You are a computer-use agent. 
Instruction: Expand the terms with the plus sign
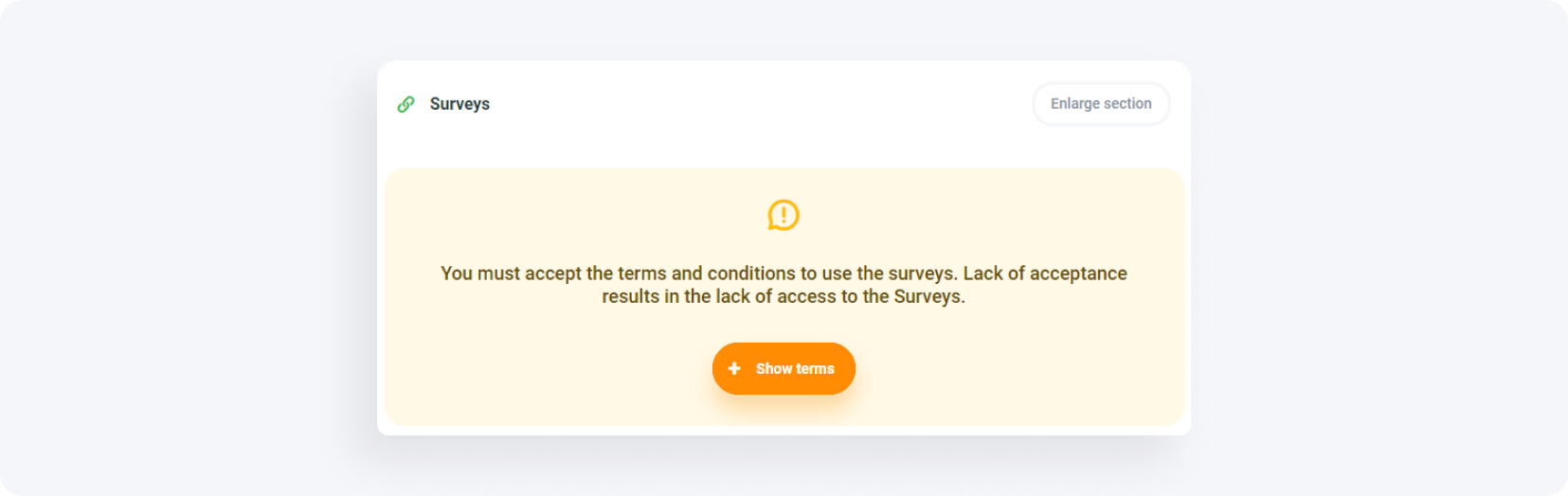click(734, 368)
